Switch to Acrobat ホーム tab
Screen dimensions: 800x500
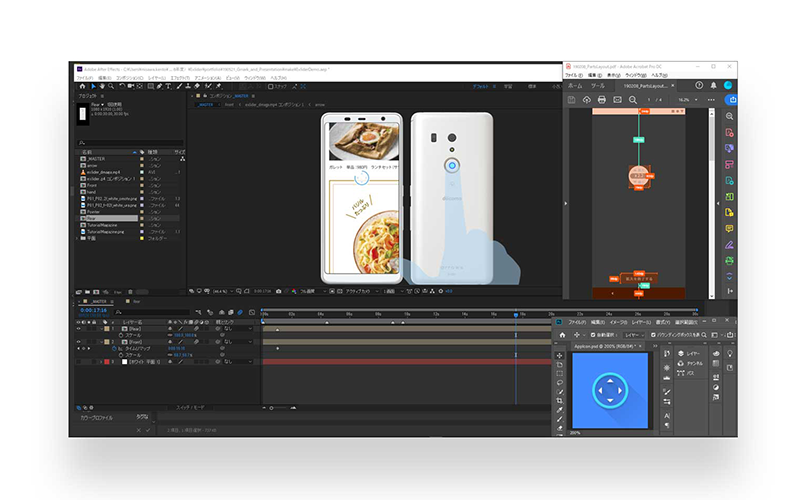pos(575,86)
